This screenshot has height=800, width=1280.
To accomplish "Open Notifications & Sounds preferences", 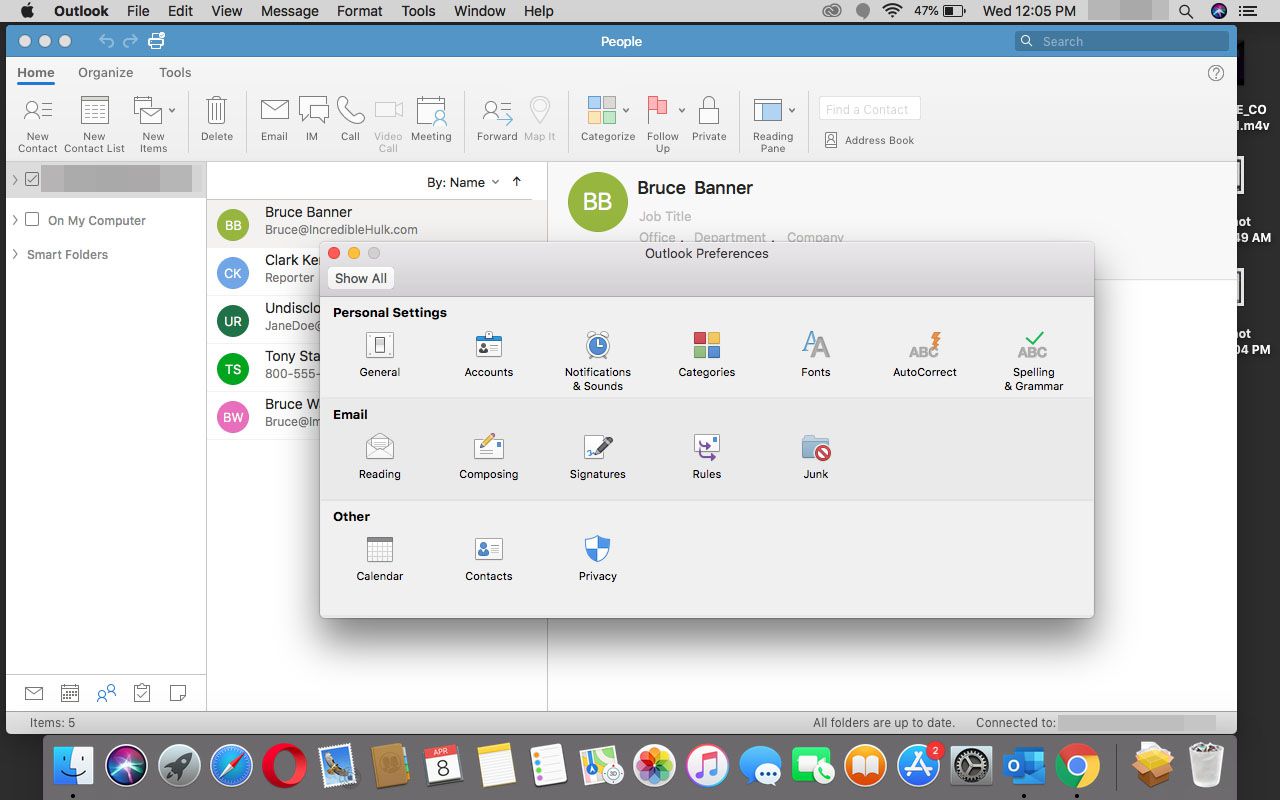I will (x=598, y=361).
